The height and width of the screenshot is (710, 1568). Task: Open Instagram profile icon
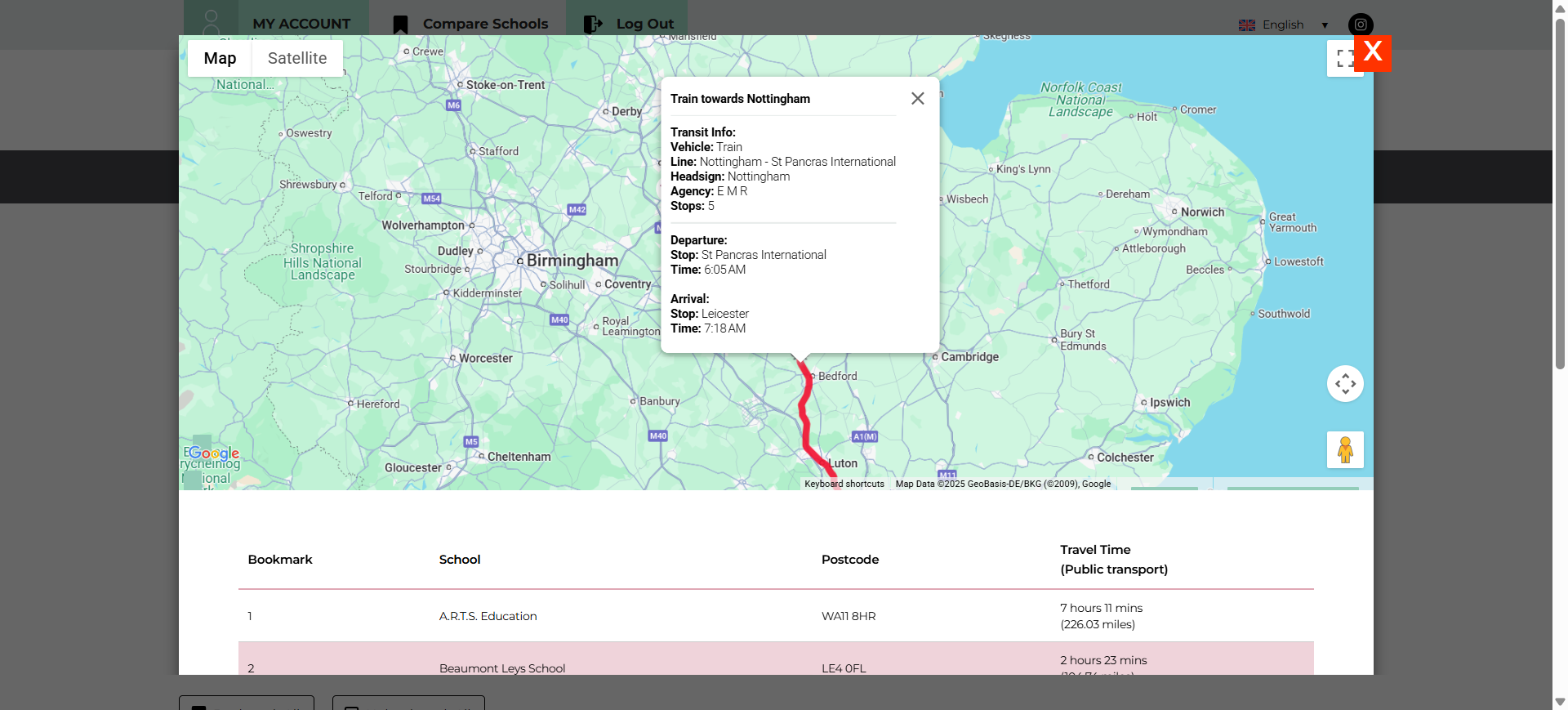coord(1361,25)
